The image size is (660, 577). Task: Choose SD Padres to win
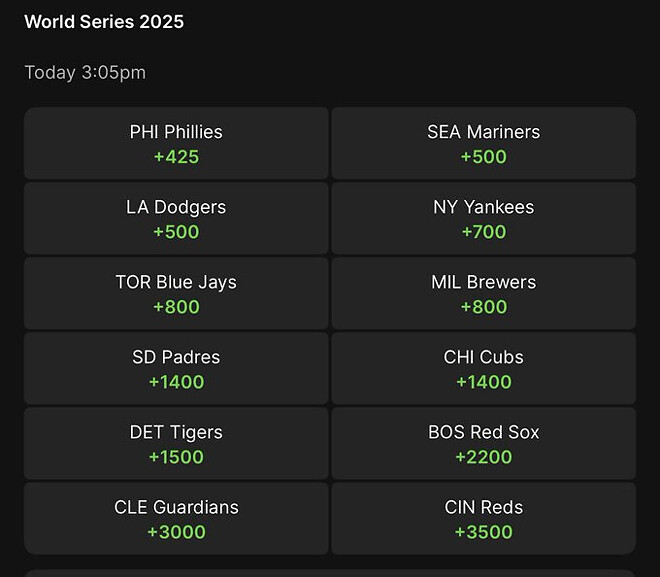(x=176, y=368)
